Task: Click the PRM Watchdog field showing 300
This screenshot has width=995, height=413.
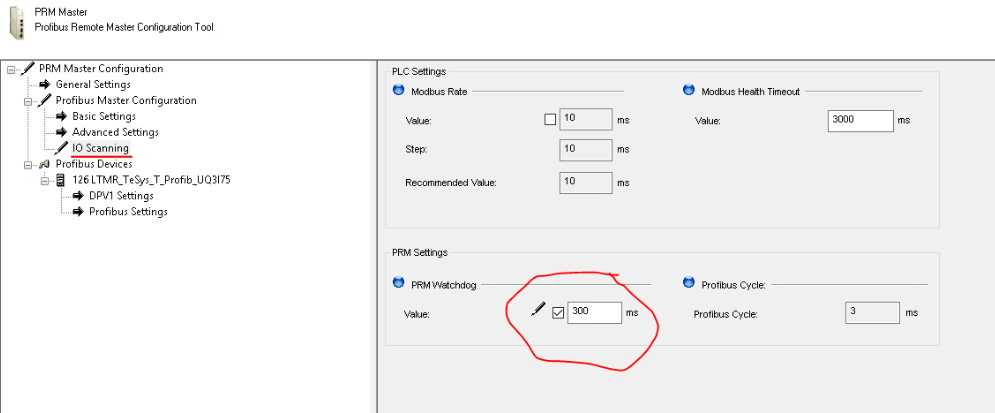Action: (595, 313)
